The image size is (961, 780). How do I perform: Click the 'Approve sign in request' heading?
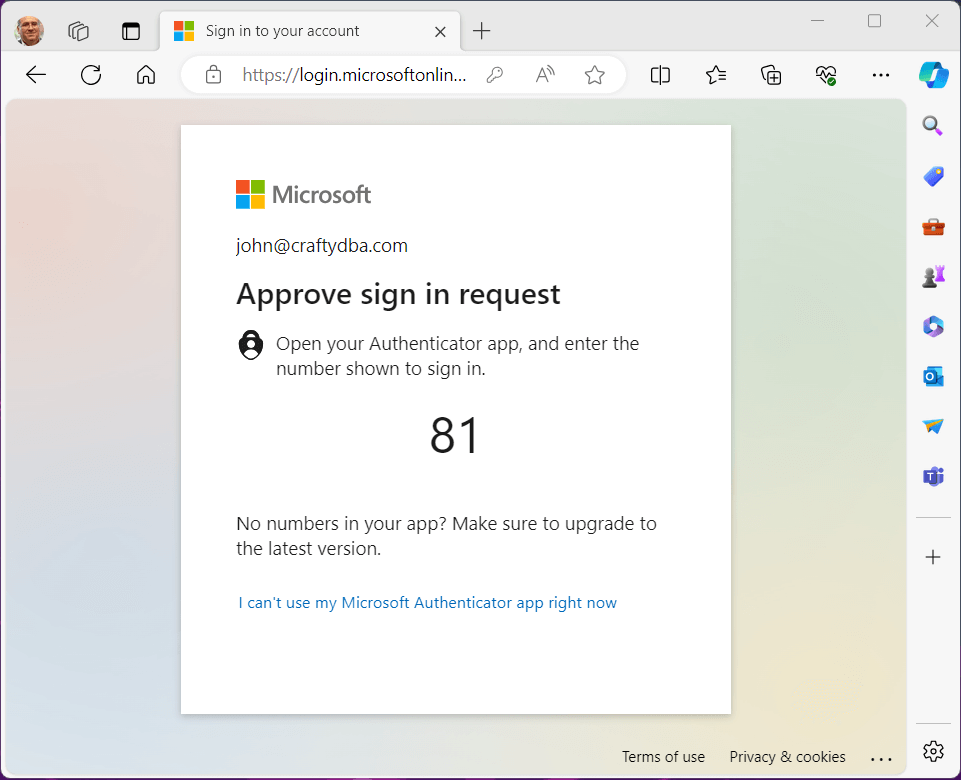click(398, 294)
